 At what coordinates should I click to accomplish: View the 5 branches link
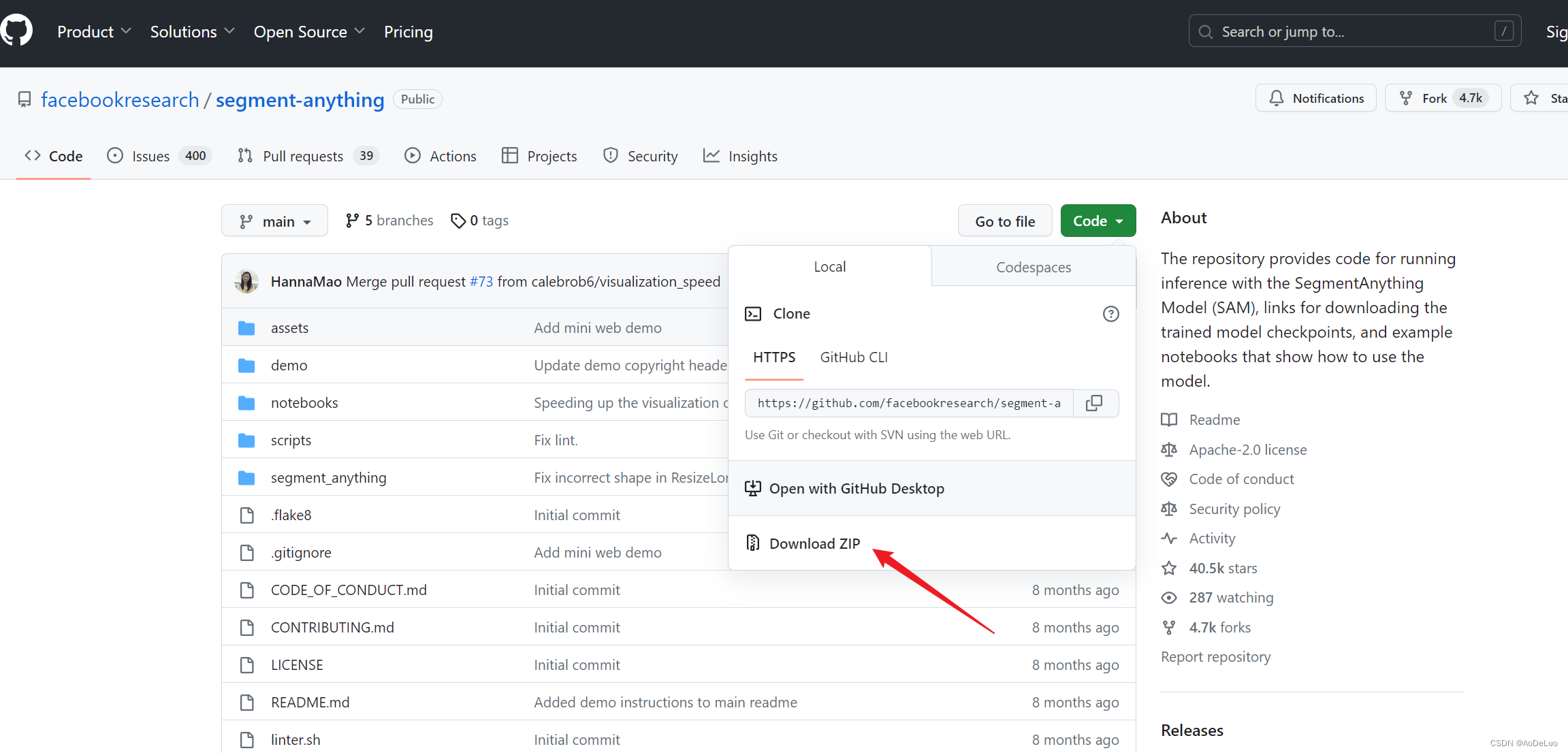389,221
